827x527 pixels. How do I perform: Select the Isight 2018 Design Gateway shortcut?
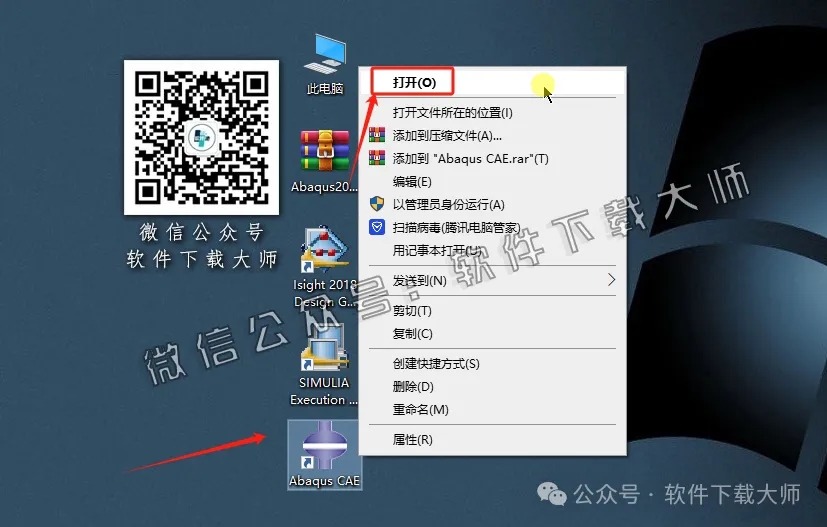(x=325, y=268)
